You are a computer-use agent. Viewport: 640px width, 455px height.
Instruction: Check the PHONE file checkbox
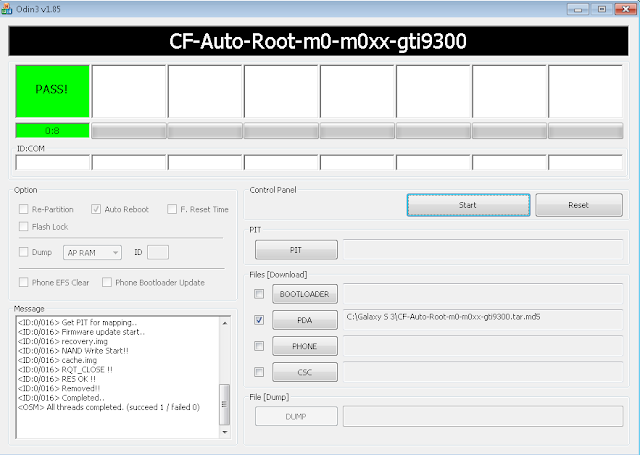[259, 346]
